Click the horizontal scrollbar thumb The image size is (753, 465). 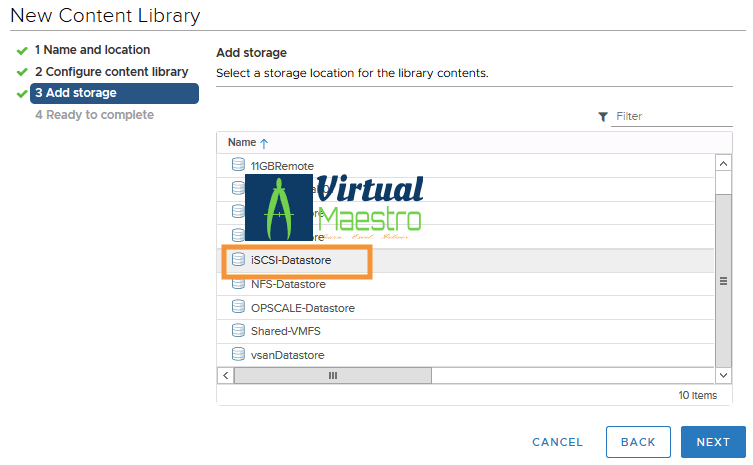click(x=332, y=375)
